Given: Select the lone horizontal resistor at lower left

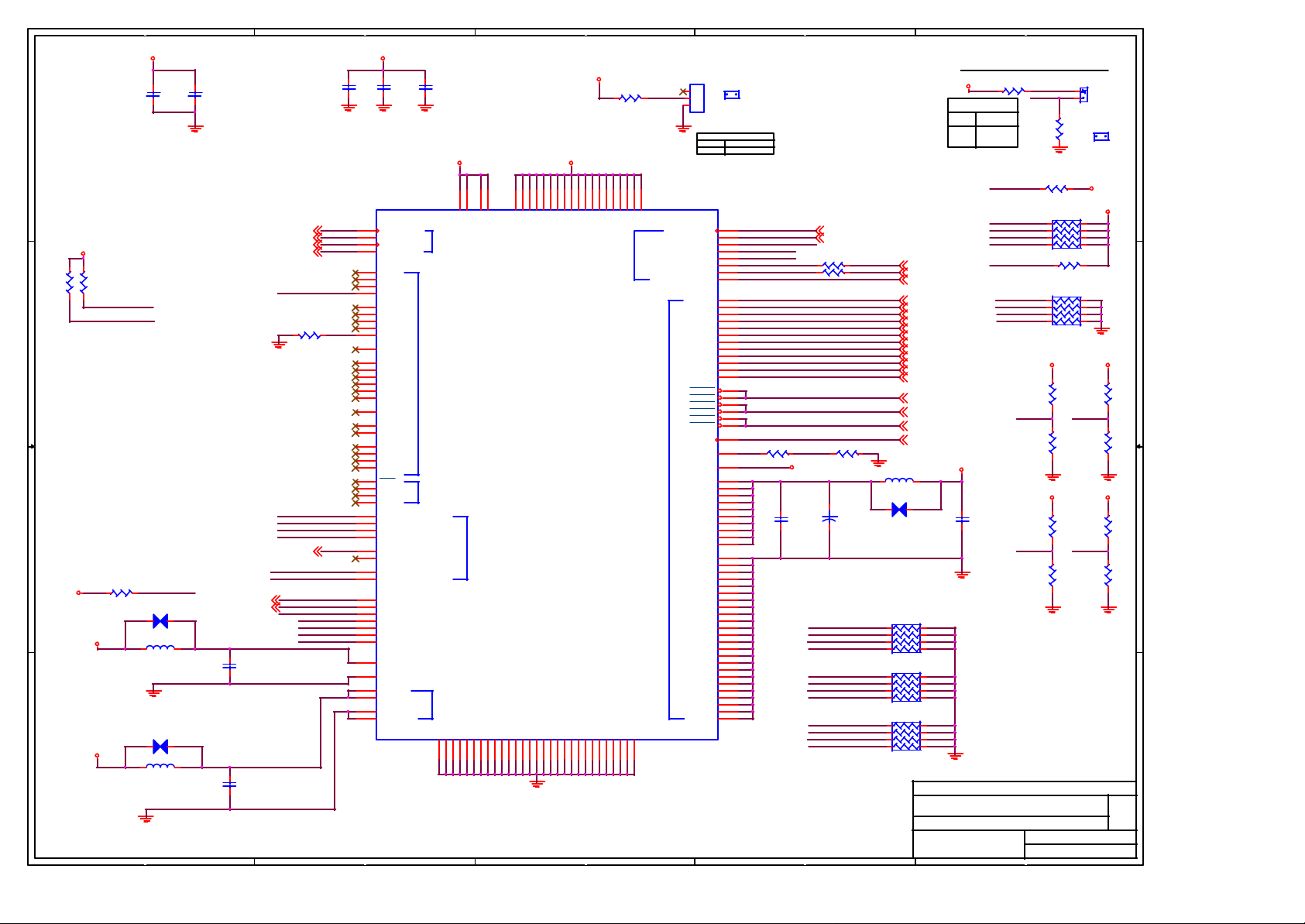Looking at the screenshot, I should tap(122, 593).
